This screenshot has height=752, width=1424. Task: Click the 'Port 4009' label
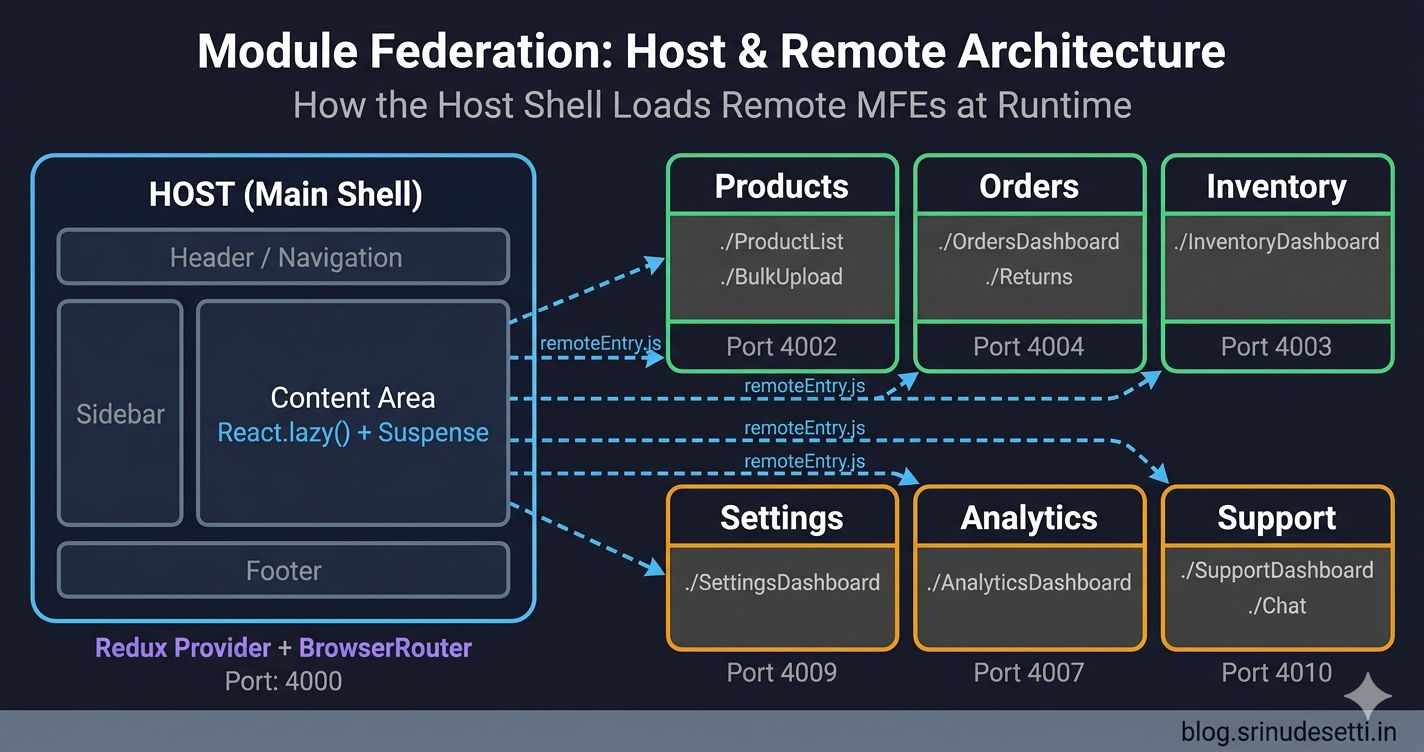point(782,672)
